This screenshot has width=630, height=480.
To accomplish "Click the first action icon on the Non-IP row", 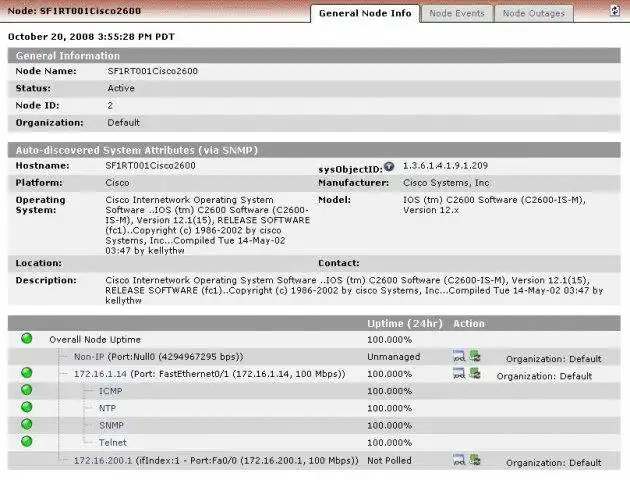I will [458, 356].
